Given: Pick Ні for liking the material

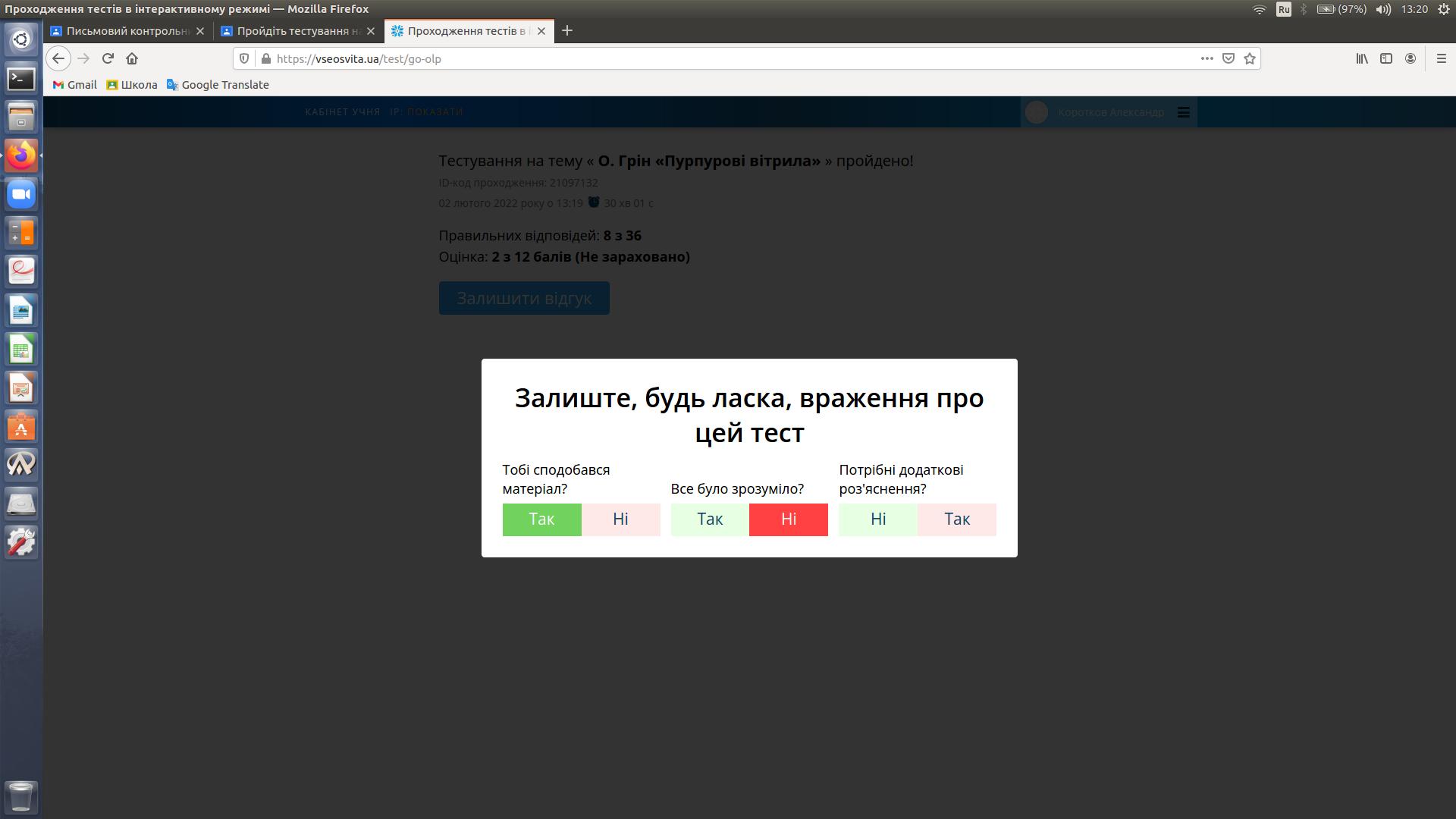Looking at the screenshot, I should 620,519.
